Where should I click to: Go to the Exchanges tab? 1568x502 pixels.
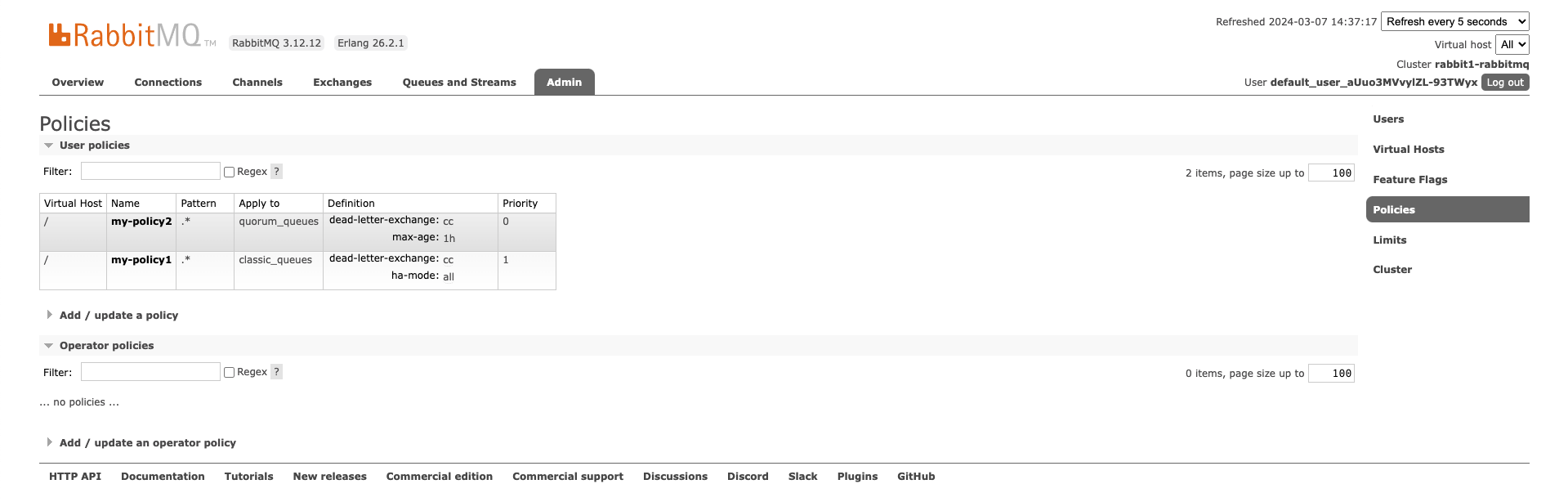click(342, 83)
